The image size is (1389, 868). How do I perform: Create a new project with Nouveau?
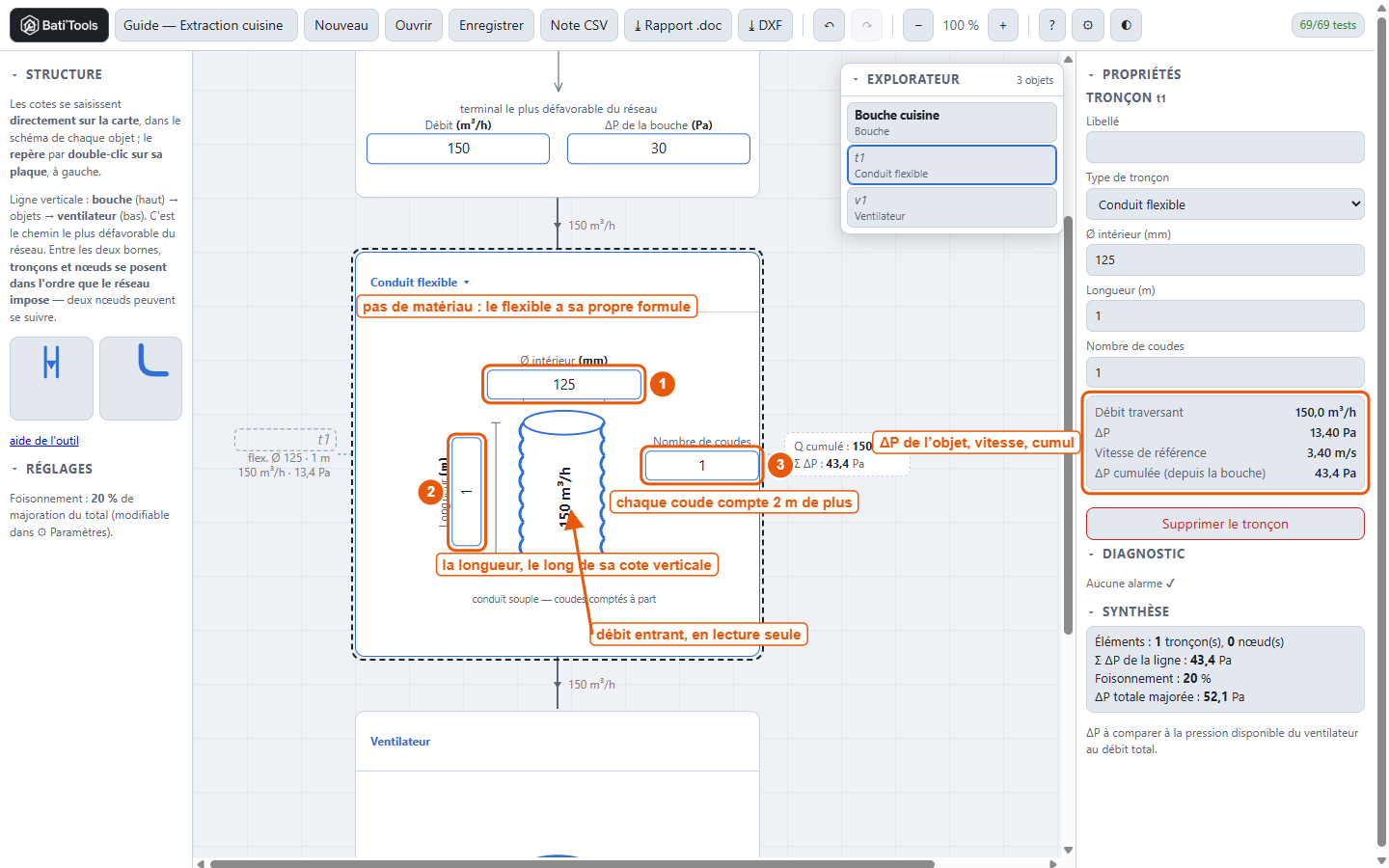[341, 25]
